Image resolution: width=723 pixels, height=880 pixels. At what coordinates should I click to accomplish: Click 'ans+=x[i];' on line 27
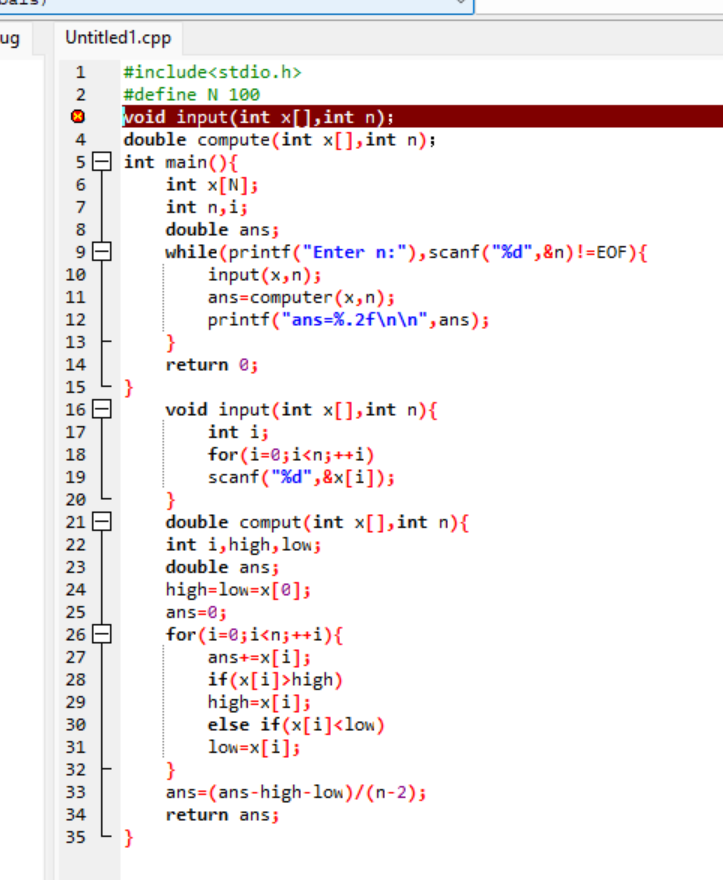(259, 657)
